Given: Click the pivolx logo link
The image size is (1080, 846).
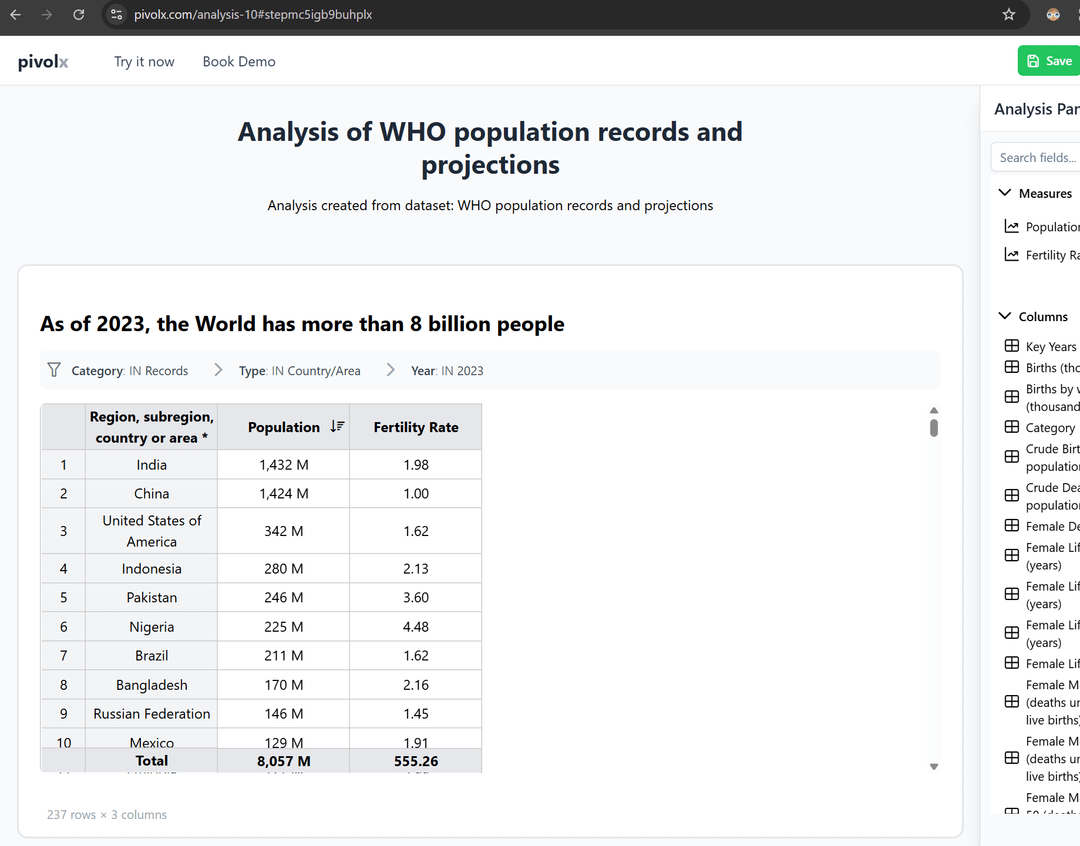Looking at the screenshot, I should 43,62.
